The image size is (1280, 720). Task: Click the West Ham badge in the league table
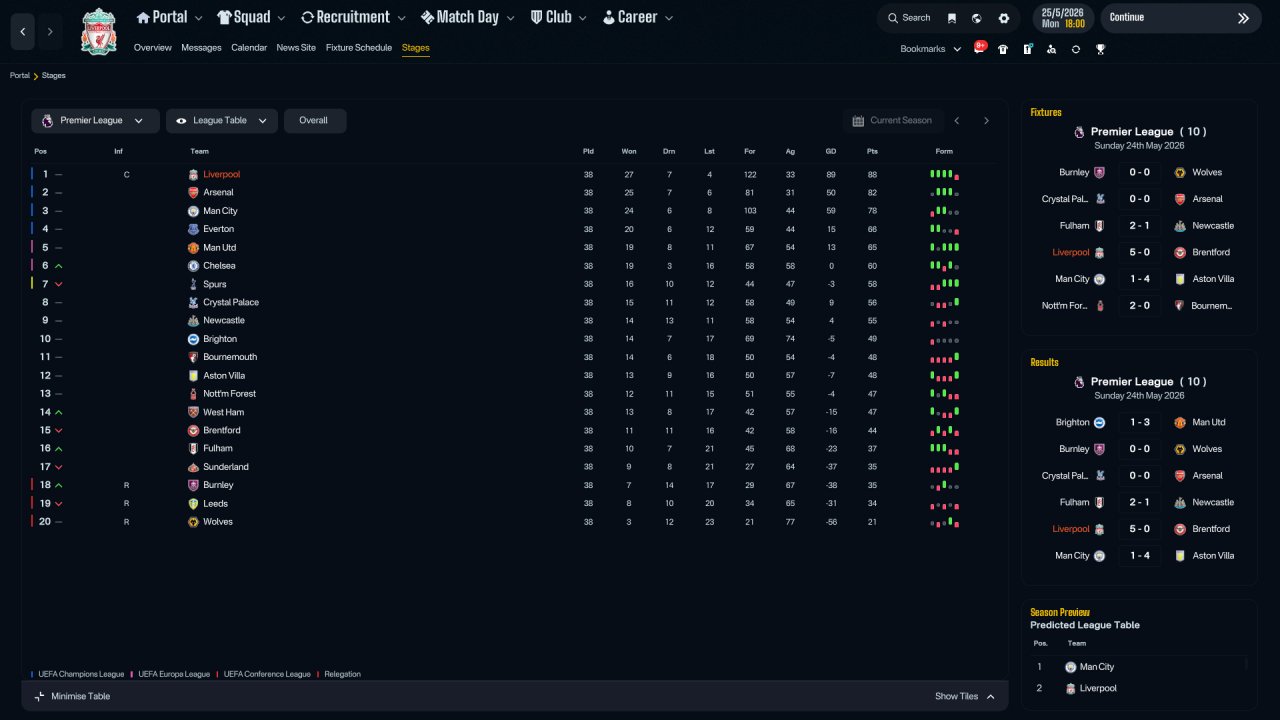[x=194, y=412]
